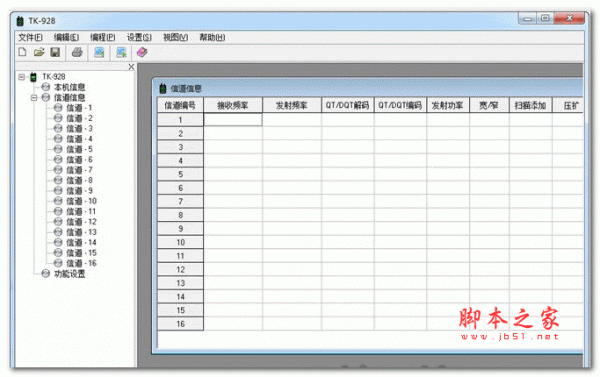Click the New file toolbar icon

tap(22, 52)
